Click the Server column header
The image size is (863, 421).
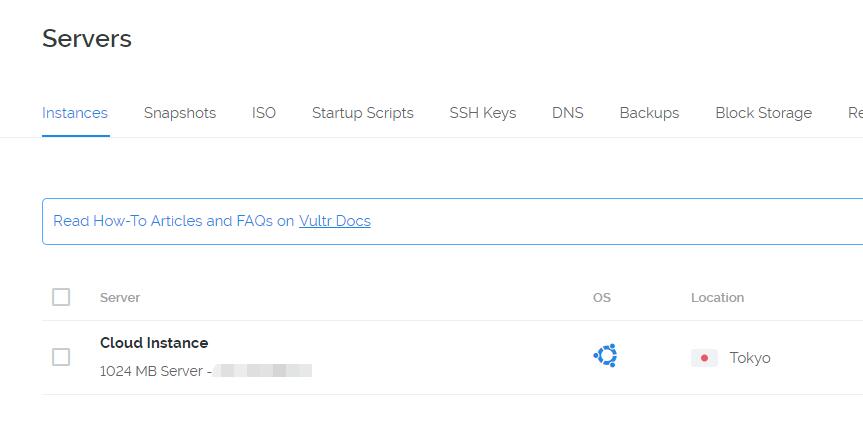(120, 298)
